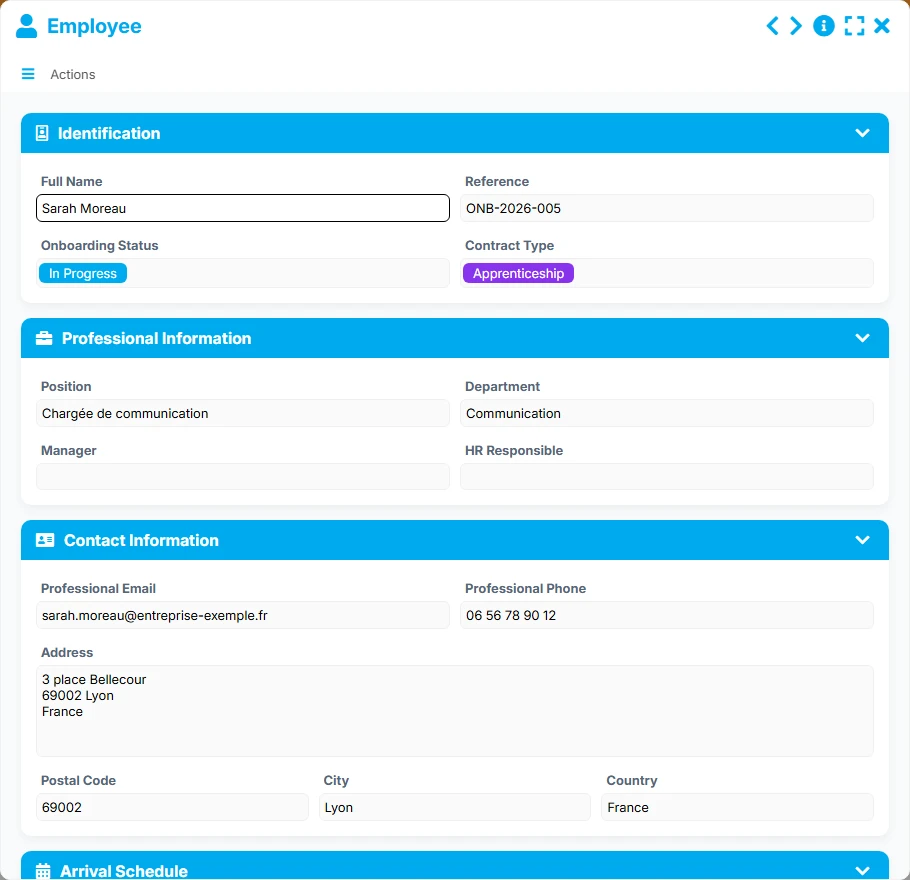Click the empty HR Responsible field
The image size is (910, 880).
[x=666, y=476]
